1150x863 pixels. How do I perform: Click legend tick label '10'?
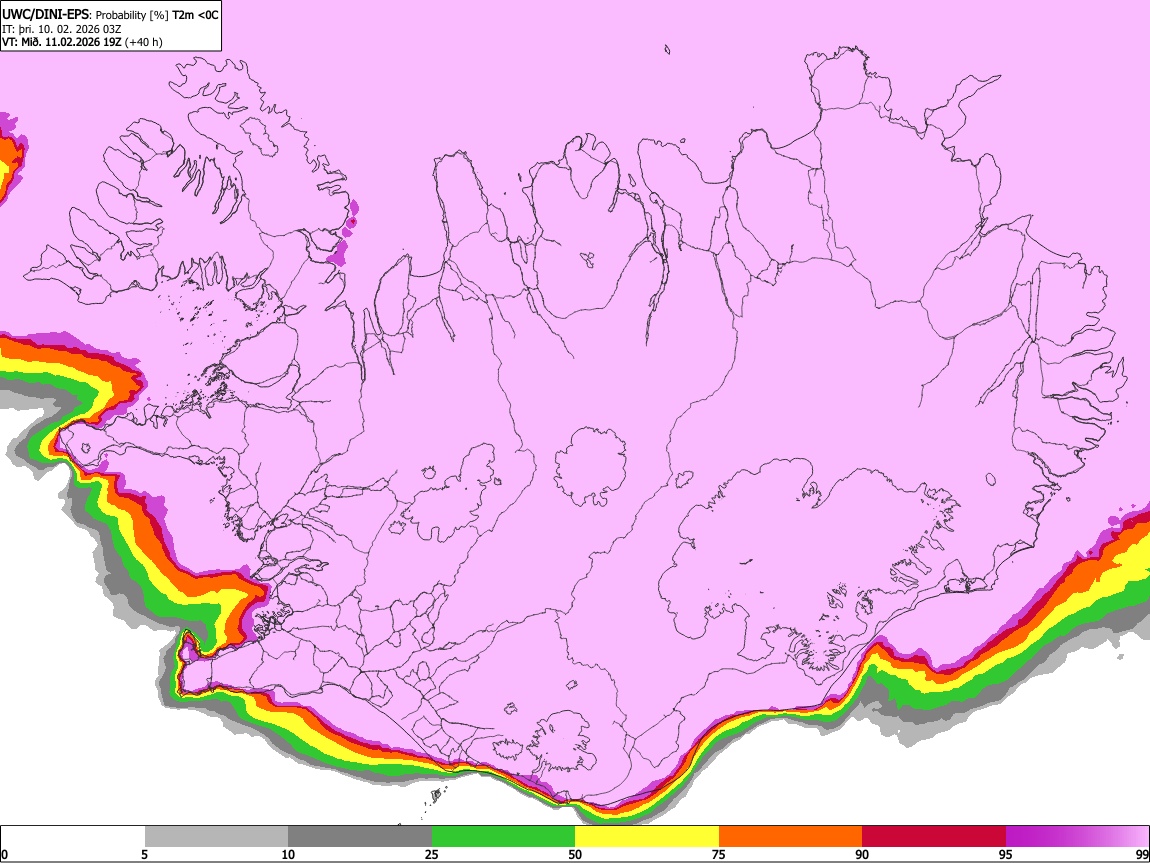(288, 854)
